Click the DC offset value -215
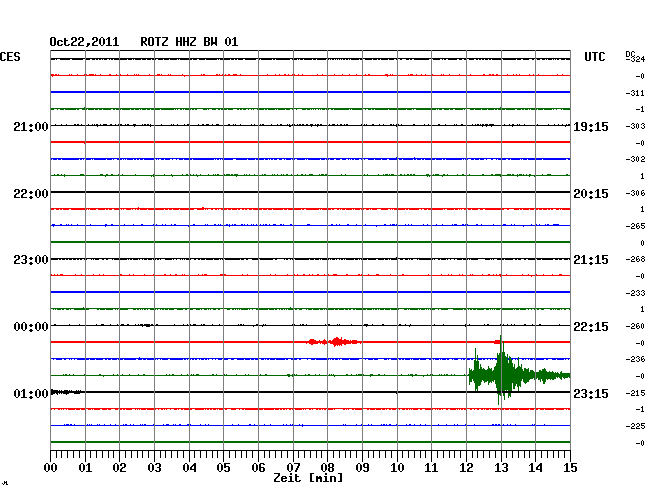 (635, 393)
